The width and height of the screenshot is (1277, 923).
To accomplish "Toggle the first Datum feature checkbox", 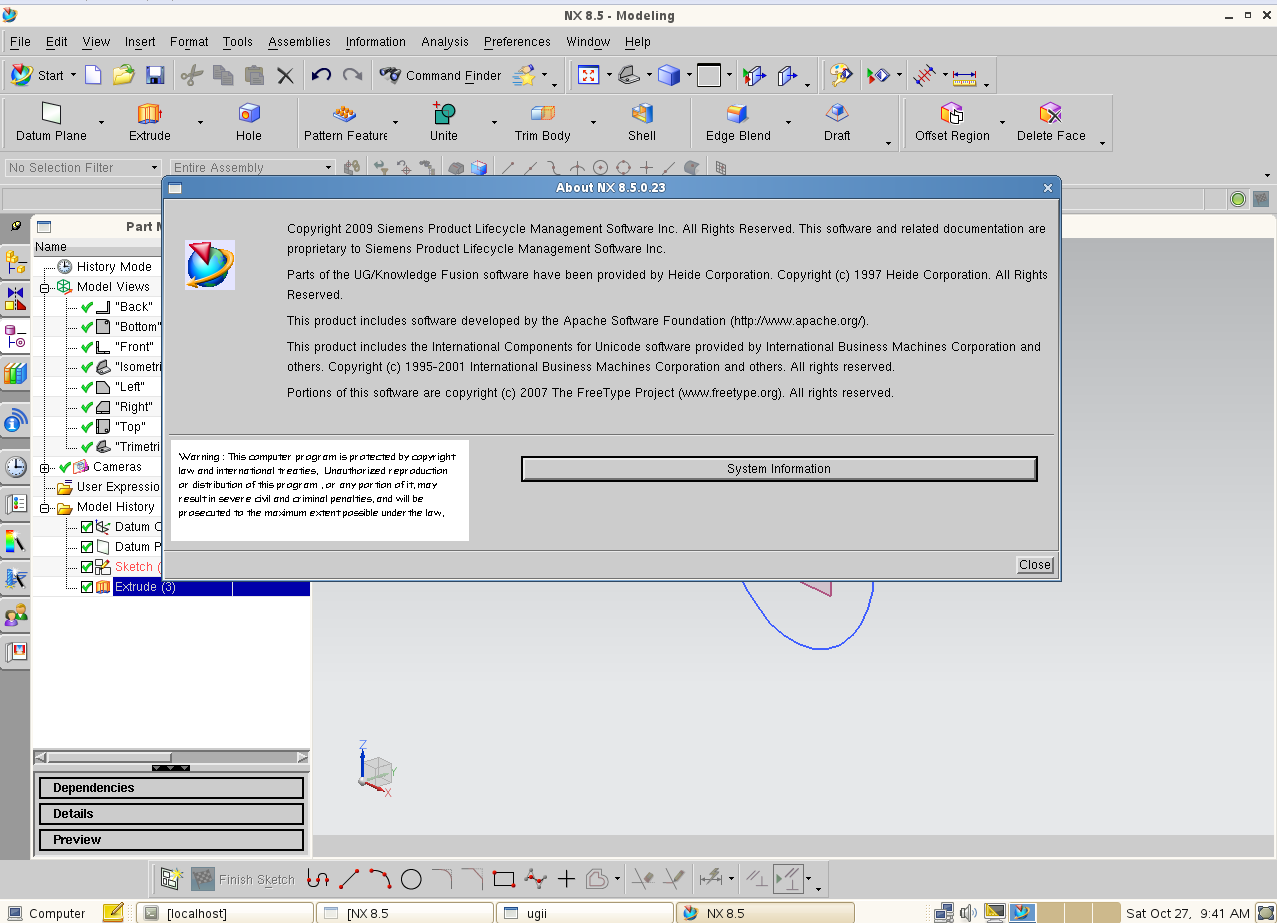I will [87, 527].
